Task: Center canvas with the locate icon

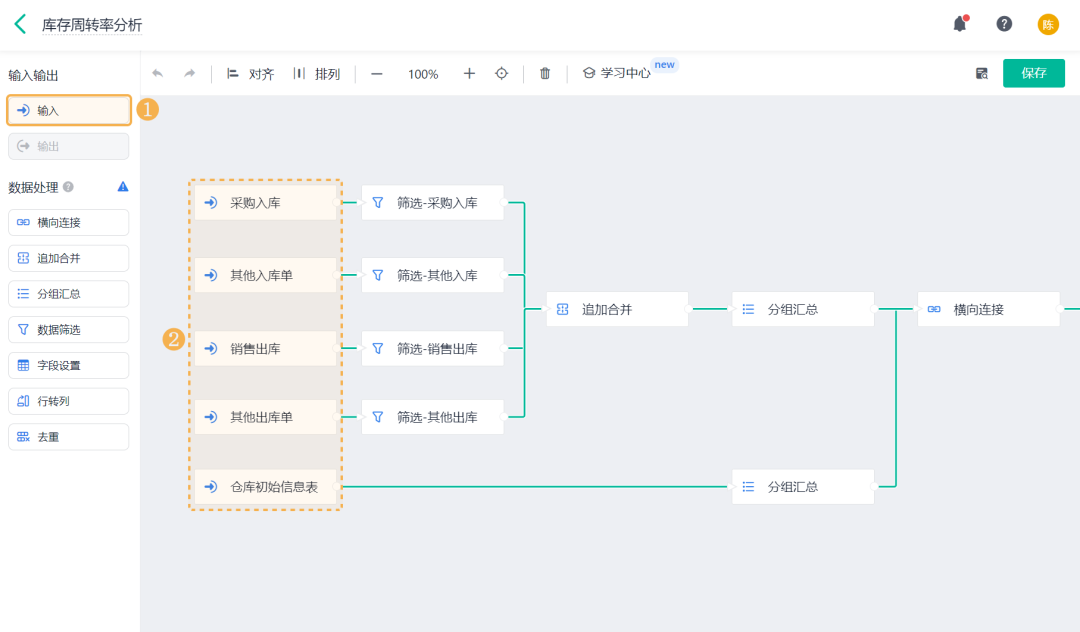Action: [501, 73]
